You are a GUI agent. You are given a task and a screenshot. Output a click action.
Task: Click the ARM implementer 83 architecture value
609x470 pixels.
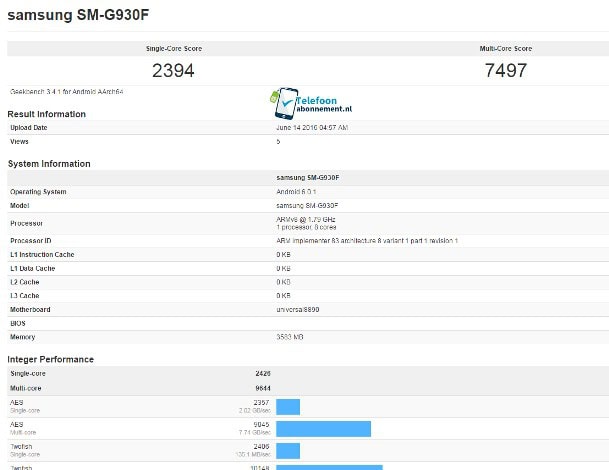[367, 241]
